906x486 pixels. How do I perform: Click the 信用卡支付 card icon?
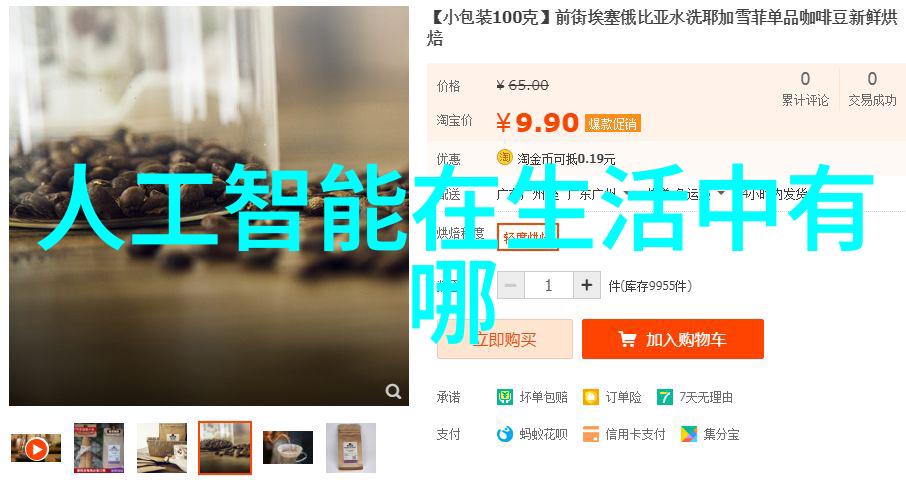click(591, 434)
